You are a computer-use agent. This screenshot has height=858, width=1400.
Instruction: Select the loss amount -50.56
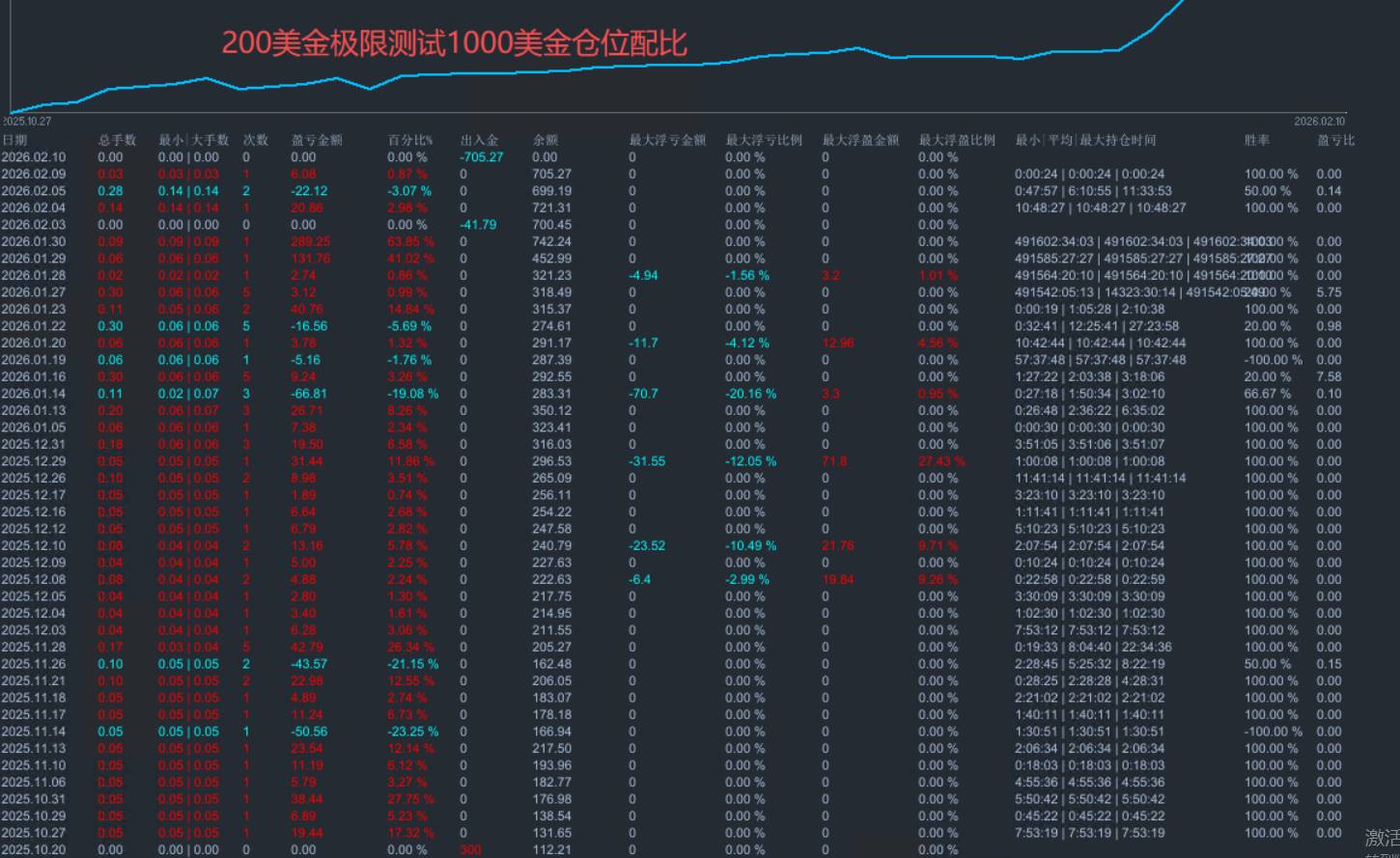pos(309,732)
